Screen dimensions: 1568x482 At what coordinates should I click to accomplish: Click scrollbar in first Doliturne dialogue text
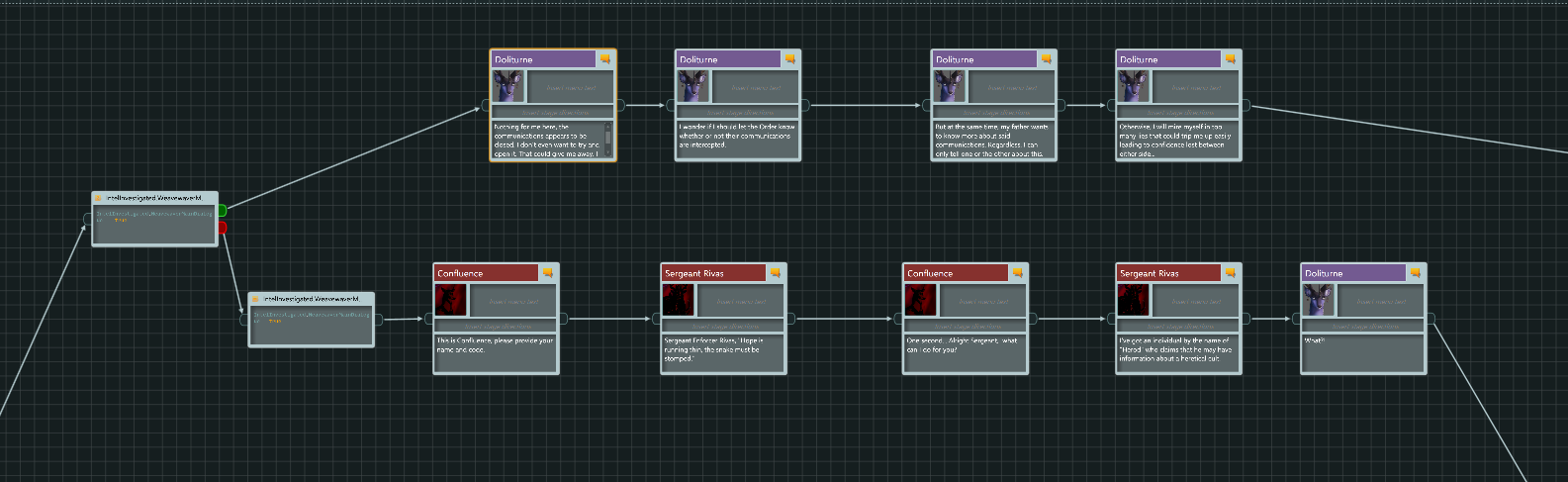tap(608, 140)
